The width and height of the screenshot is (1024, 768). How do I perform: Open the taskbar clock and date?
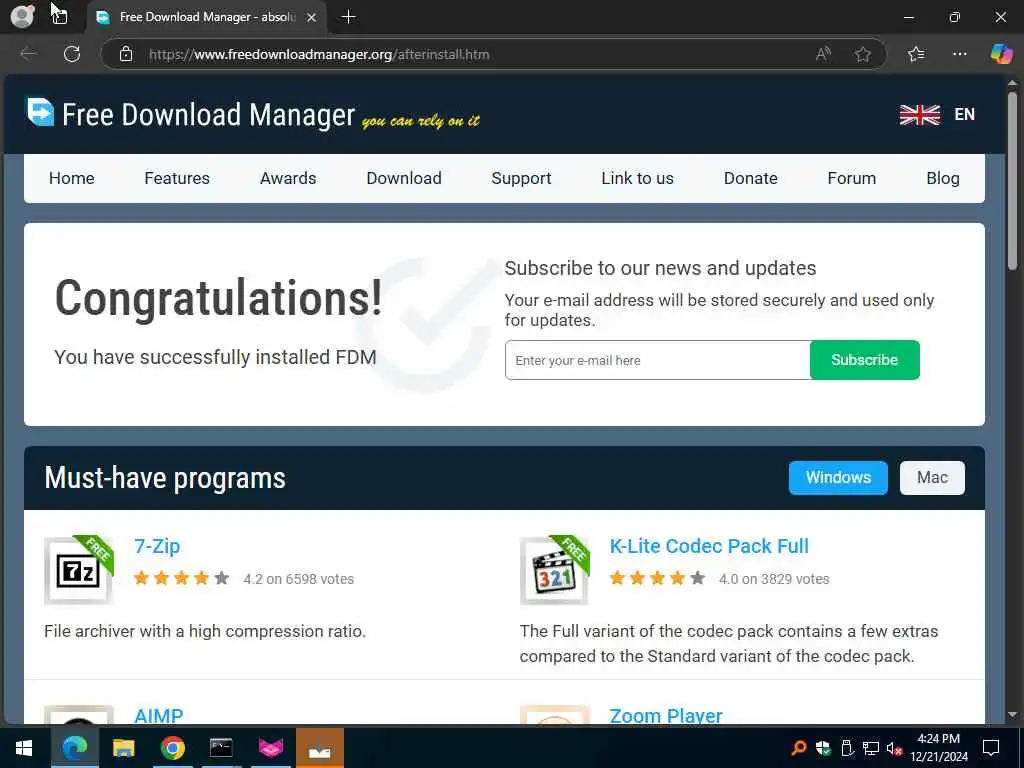[939, 748]
